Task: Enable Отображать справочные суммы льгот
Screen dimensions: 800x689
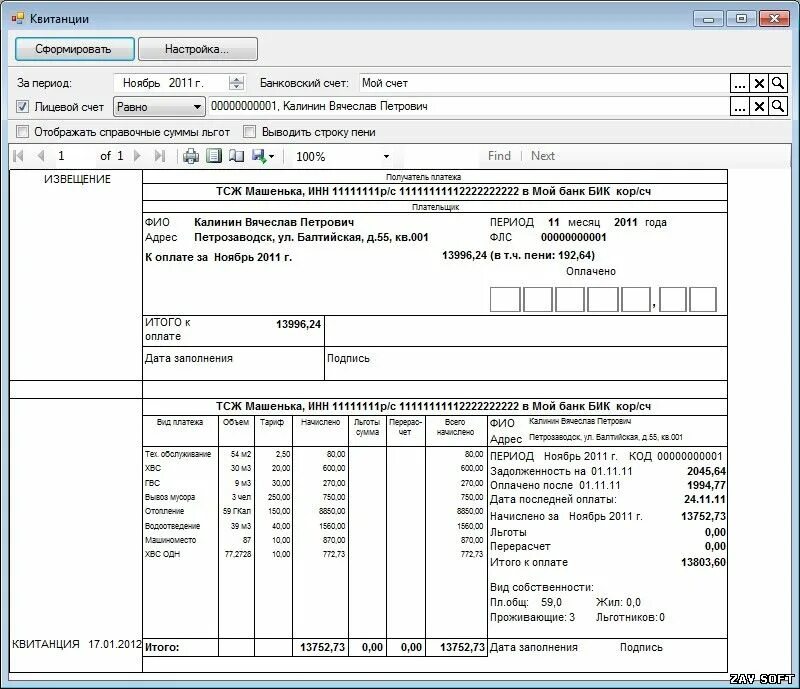Action: click(x=22, y=132)
